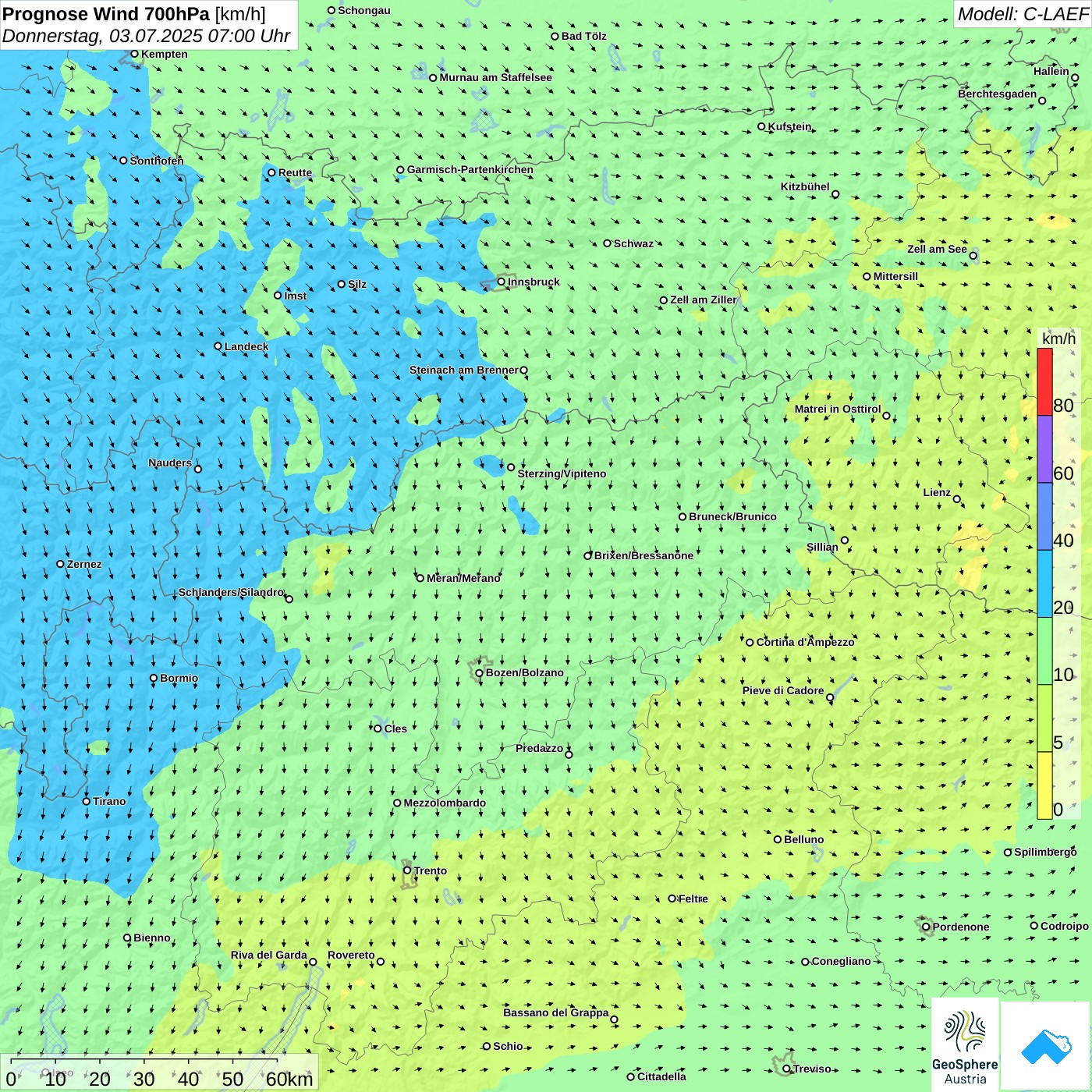Click the yellow 0 km/h legend color
Image resolution: width=1092 pixels, height=1092 pixels.
(x=1044, y=785)
